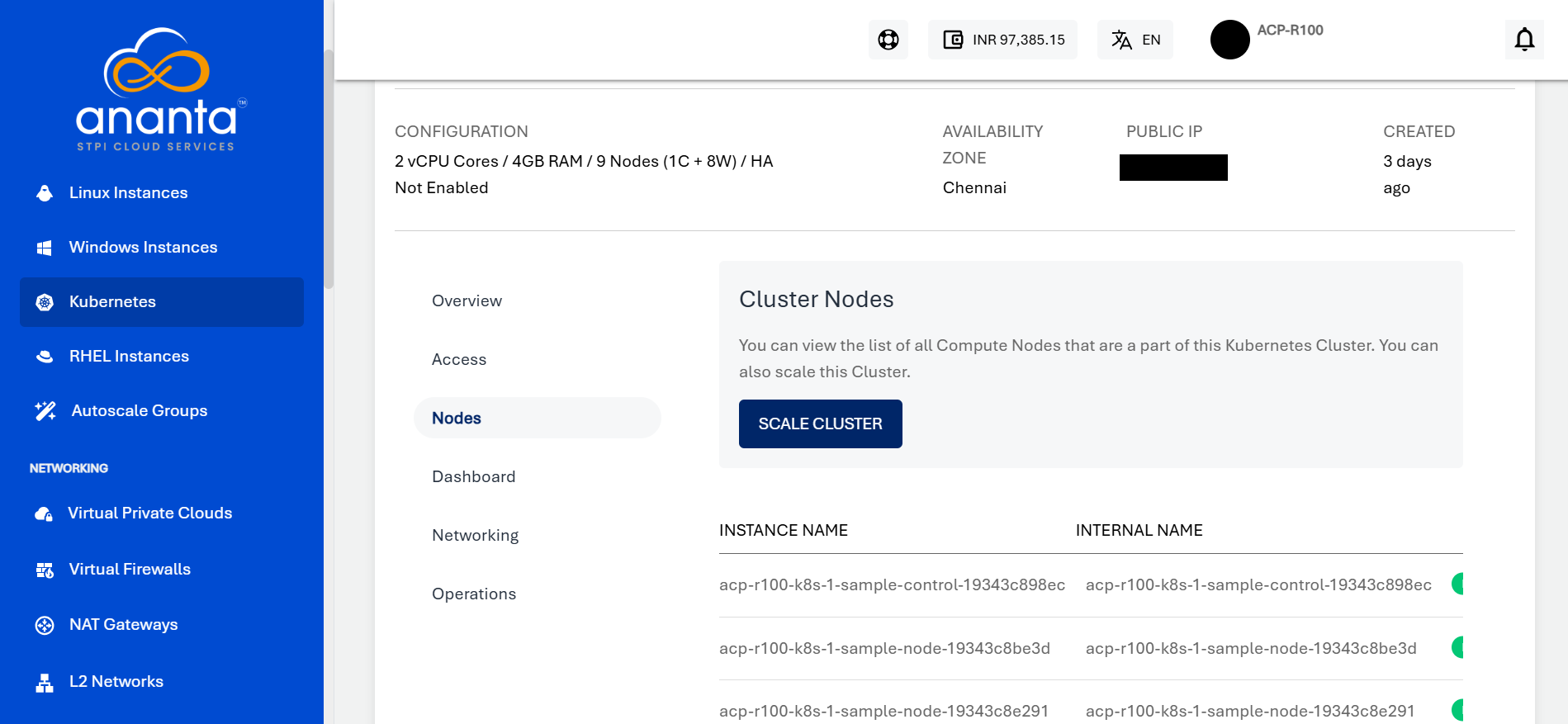Viewport: 1568px width, 724px height.
Task: Open Virtual Private Clouds
Action: point(149,513)
